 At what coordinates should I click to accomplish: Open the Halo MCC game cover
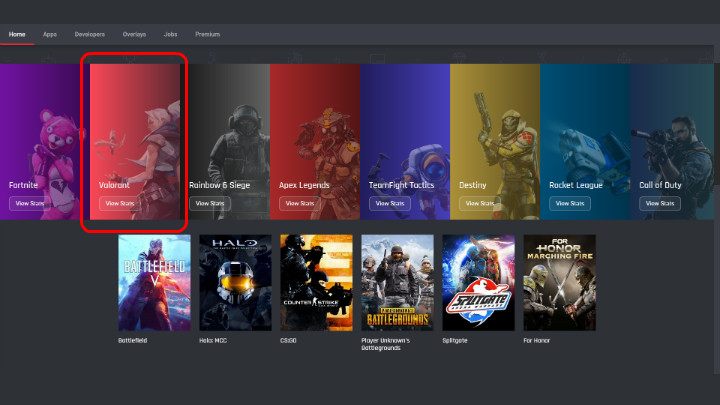click(x=235, y=282)
